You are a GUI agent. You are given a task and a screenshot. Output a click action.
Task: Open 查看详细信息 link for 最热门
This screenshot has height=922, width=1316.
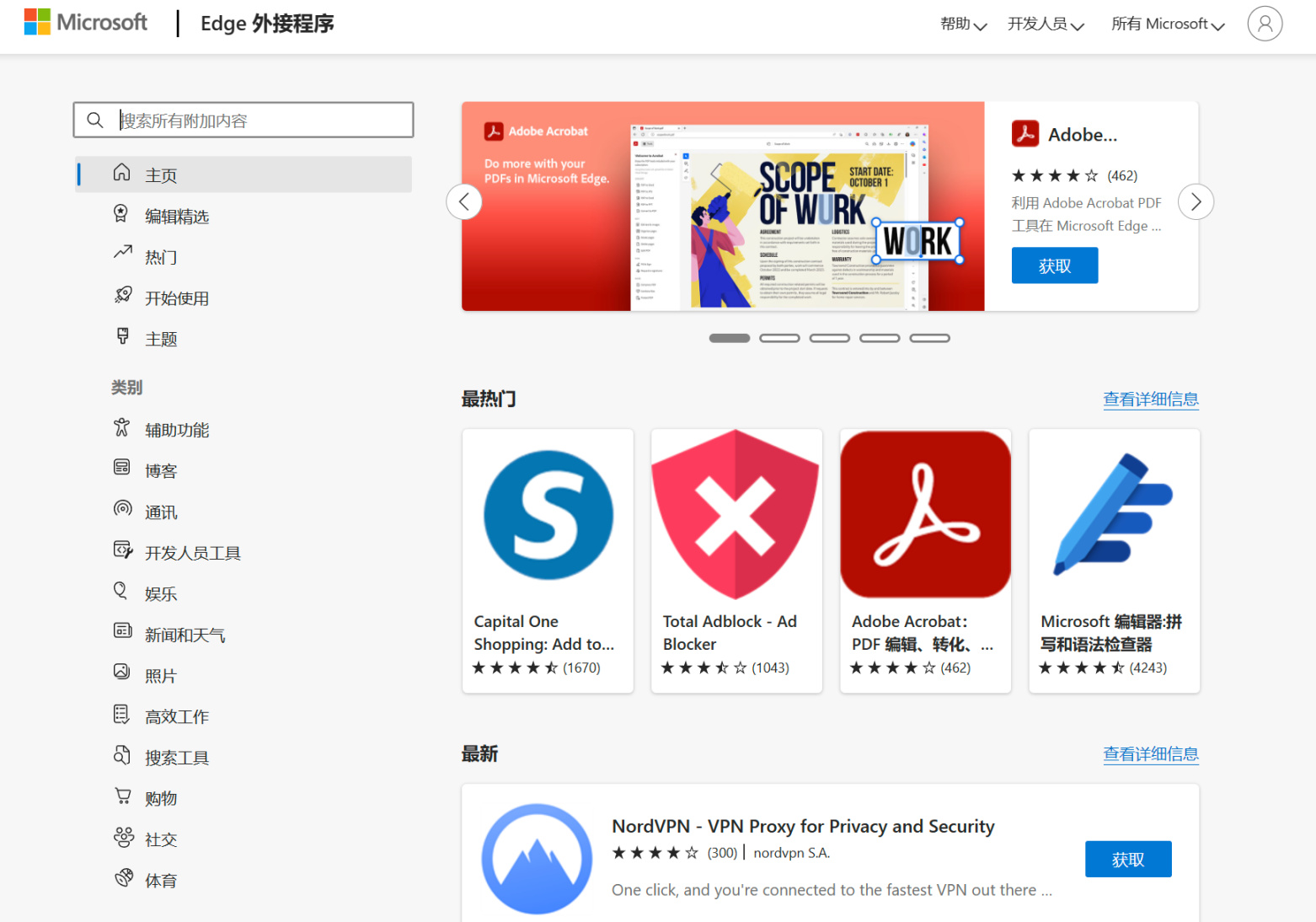(1151, 399)
